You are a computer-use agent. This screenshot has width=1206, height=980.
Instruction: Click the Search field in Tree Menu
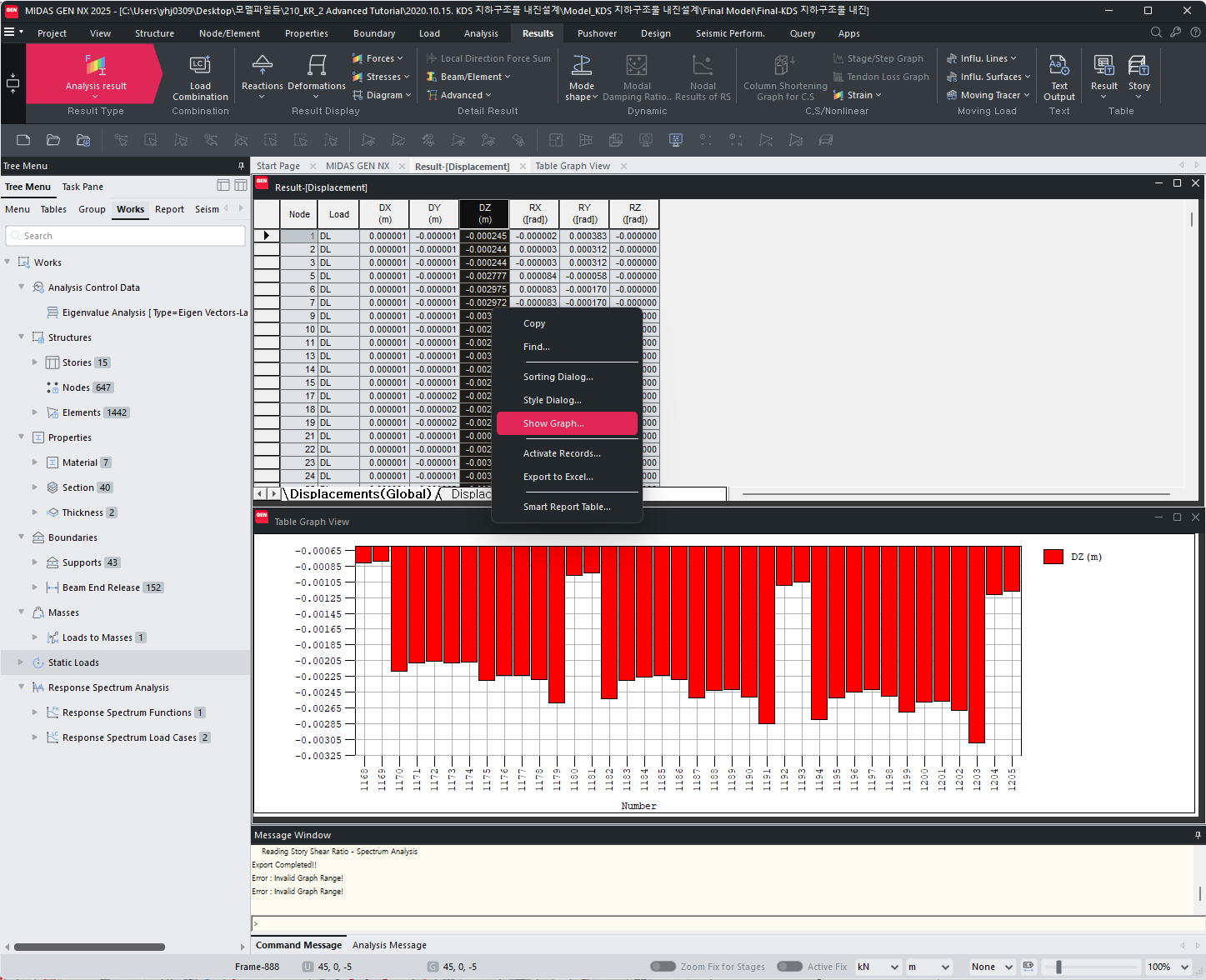[x=125, y=236]
